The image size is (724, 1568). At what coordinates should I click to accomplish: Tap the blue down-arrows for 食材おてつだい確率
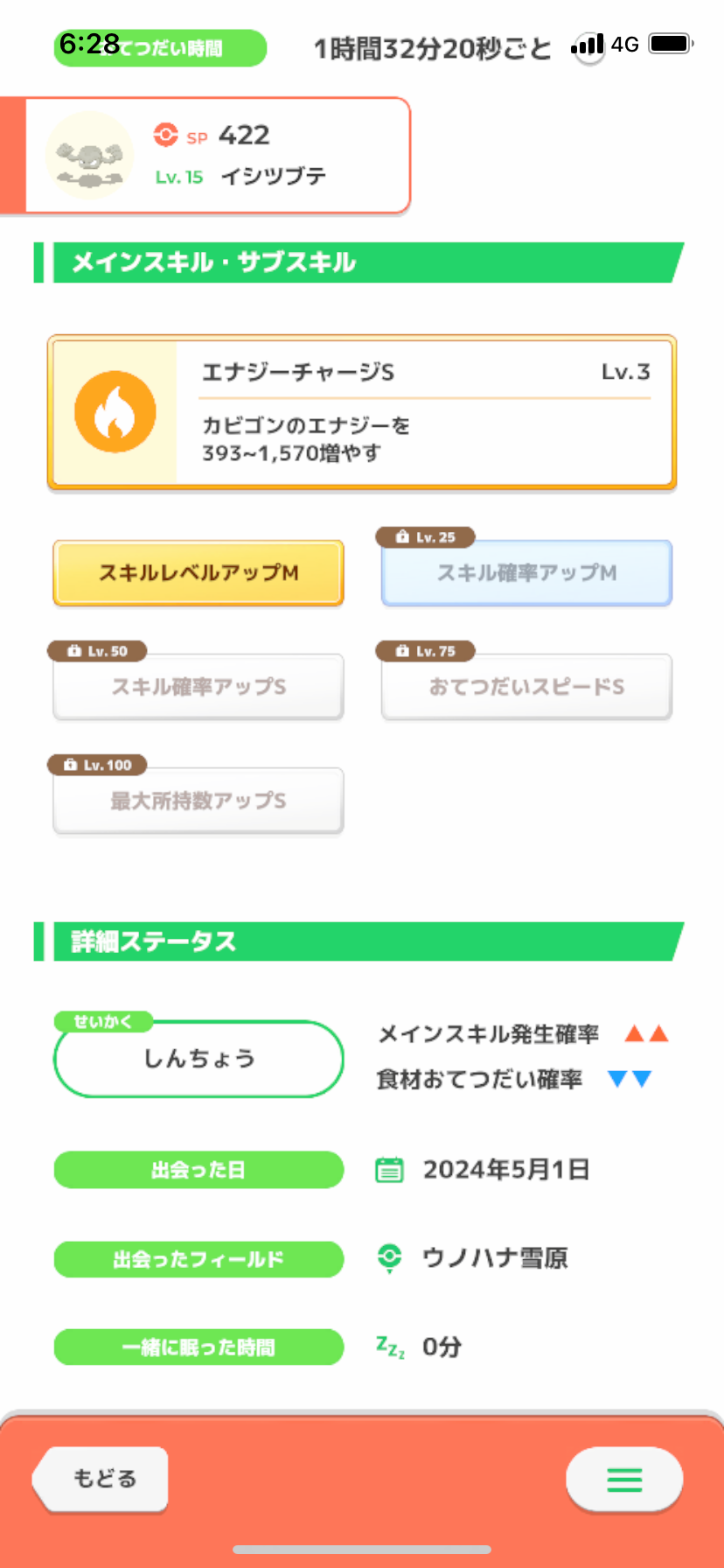630,1079
